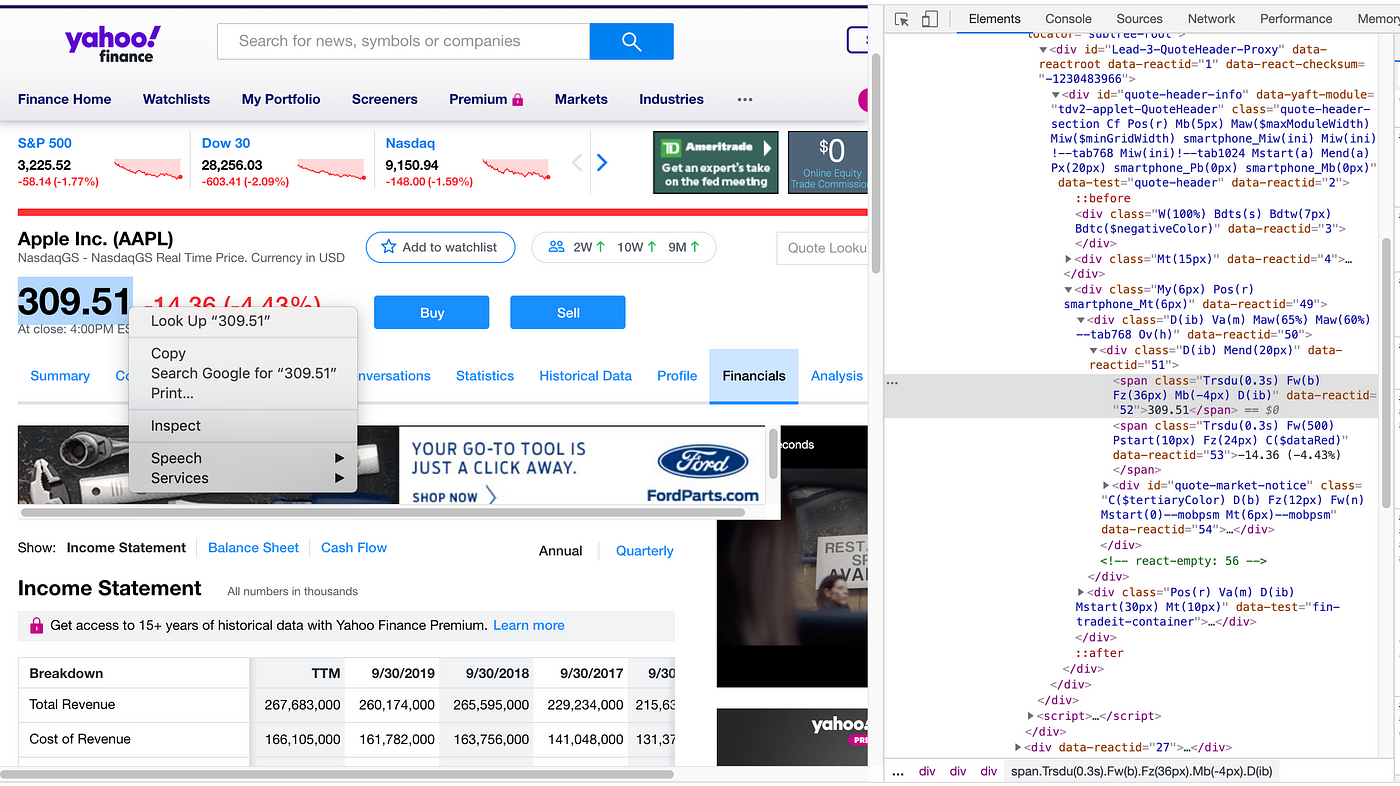Image resolution: width=1400 pixels, height=786 pixels.
Task: Click the Premium lock icon
Action: click(518, 100)
